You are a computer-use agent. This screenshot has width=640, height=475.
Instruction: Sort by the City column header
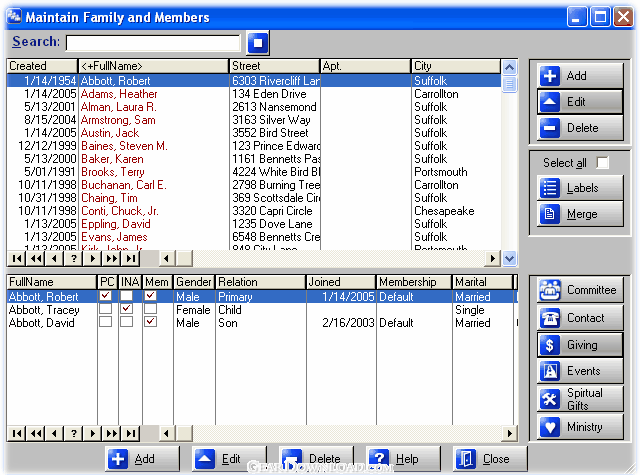coord(456,66)
